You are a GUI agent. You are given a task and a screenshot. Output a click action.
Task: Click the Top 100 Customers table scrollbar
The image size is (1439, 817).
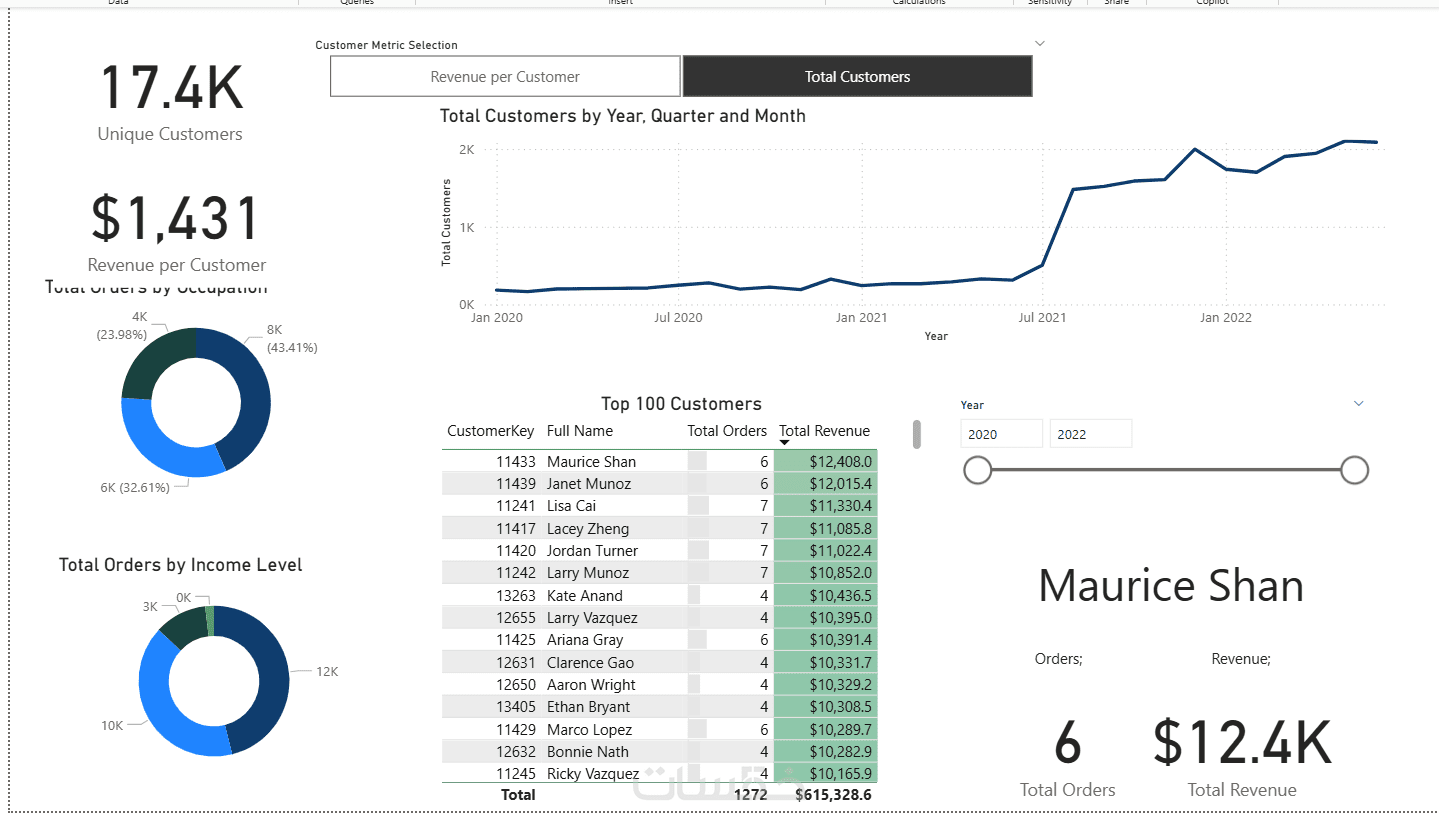pos(916,434)
